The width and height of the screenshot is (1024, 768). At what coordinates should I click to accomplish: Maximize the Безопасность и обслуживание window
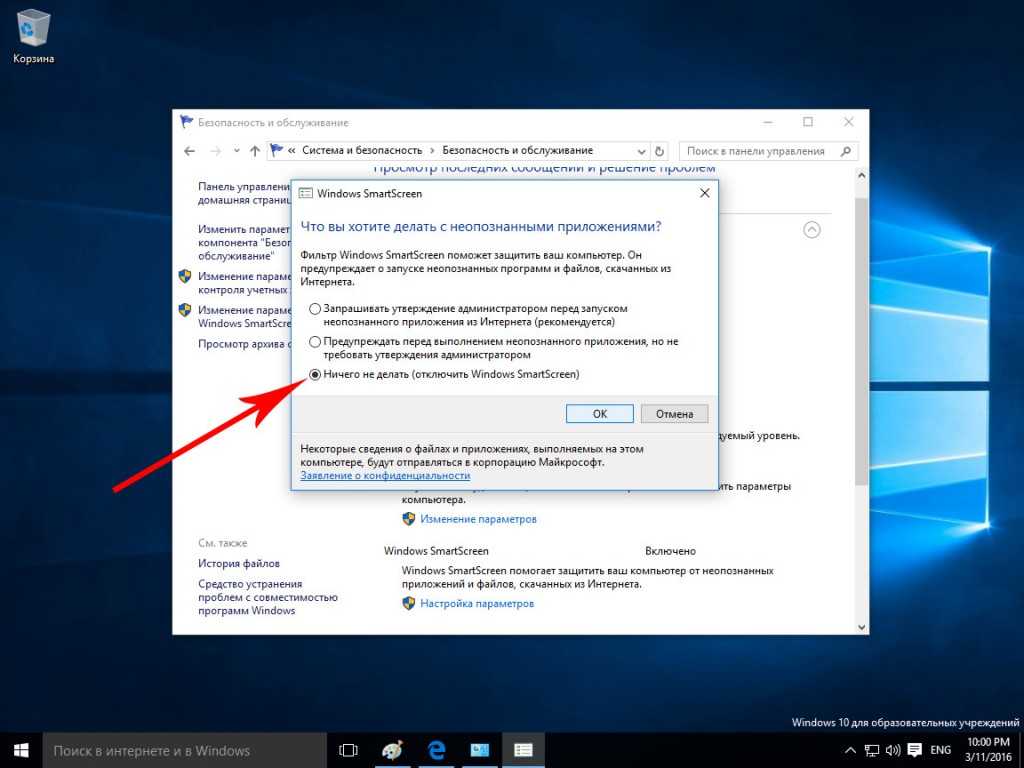tap(808, 122)
